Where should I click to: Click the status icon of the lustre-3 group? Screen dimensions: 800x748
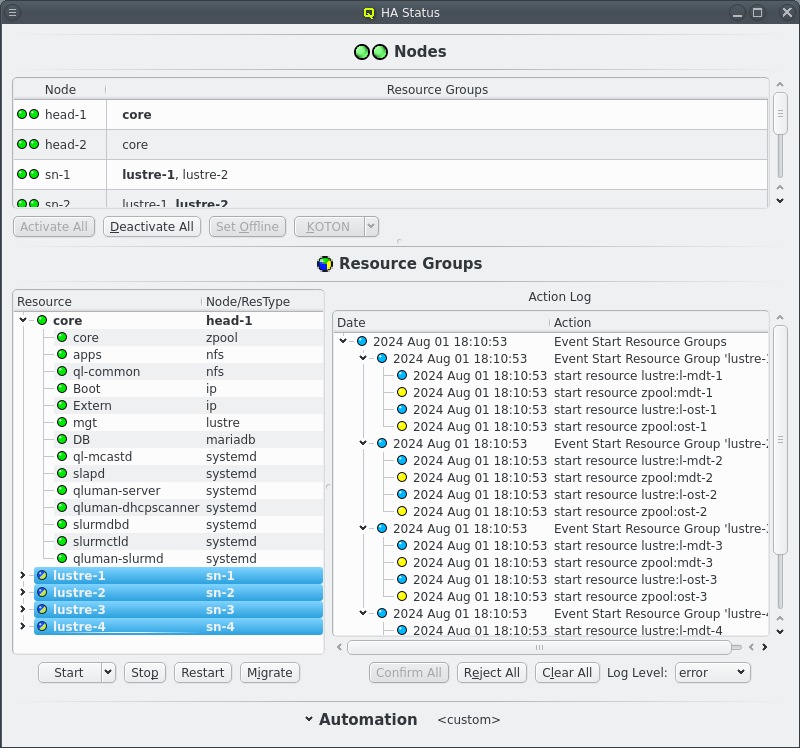pos(42,609)
